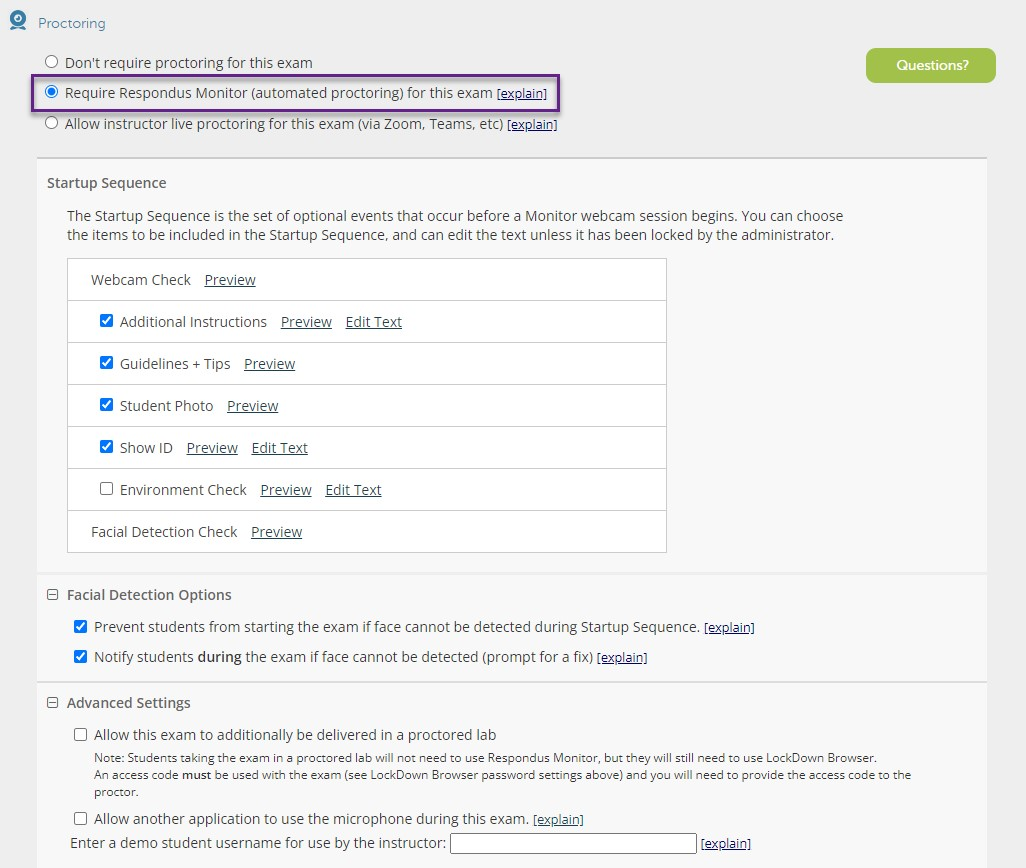The width and height of the screenshot is (1026, 868).
Task: Preview the Webcam Check
Action: coord(230,279)
